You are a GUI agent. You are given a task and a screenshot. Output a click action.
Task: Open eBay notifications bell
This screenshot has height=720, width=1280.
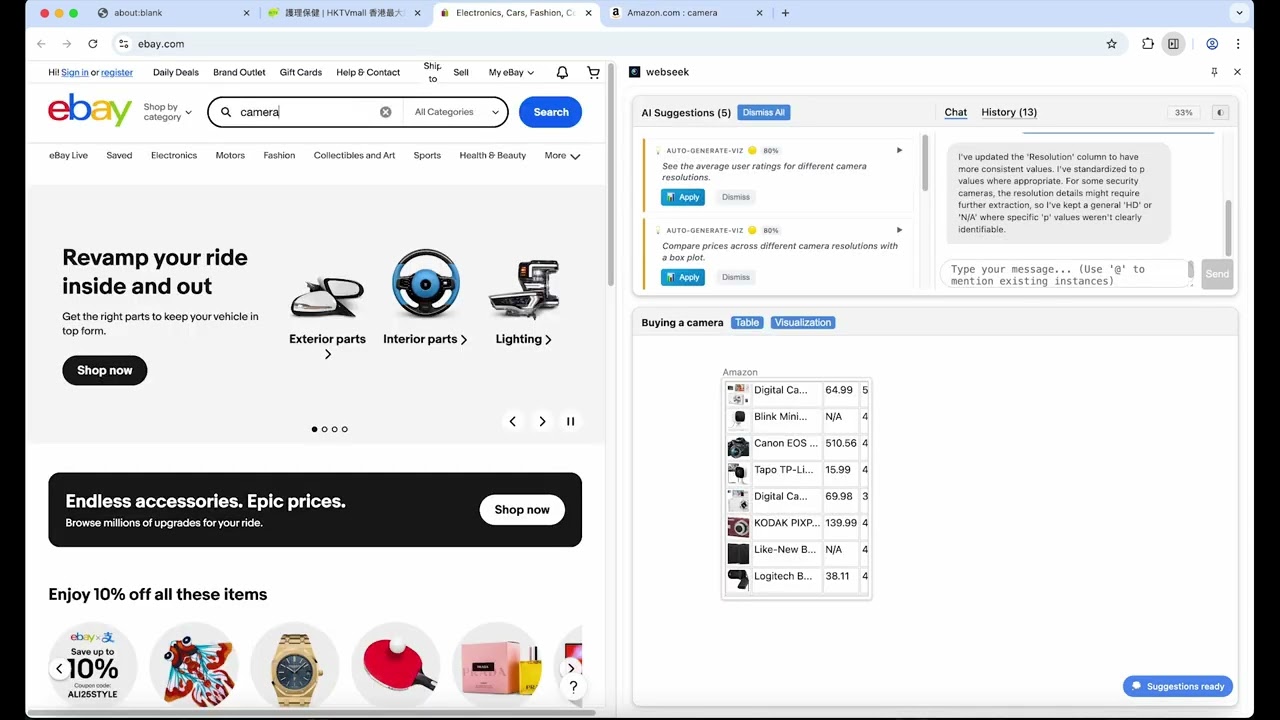coord(562,72)
